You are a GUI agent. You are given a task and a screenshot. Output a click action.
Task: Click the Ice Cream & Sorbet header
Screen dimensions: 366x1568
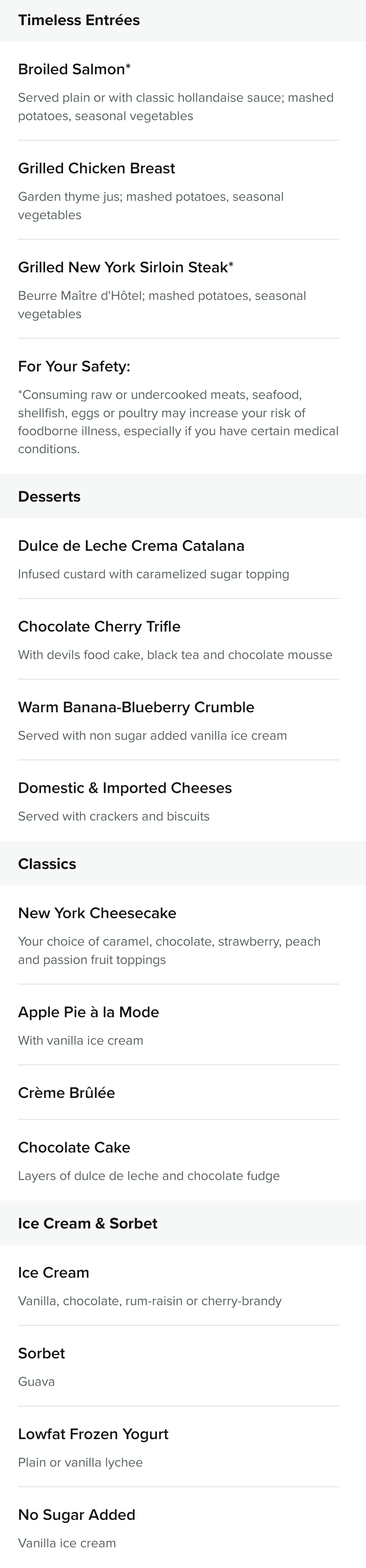(183, 1223)
